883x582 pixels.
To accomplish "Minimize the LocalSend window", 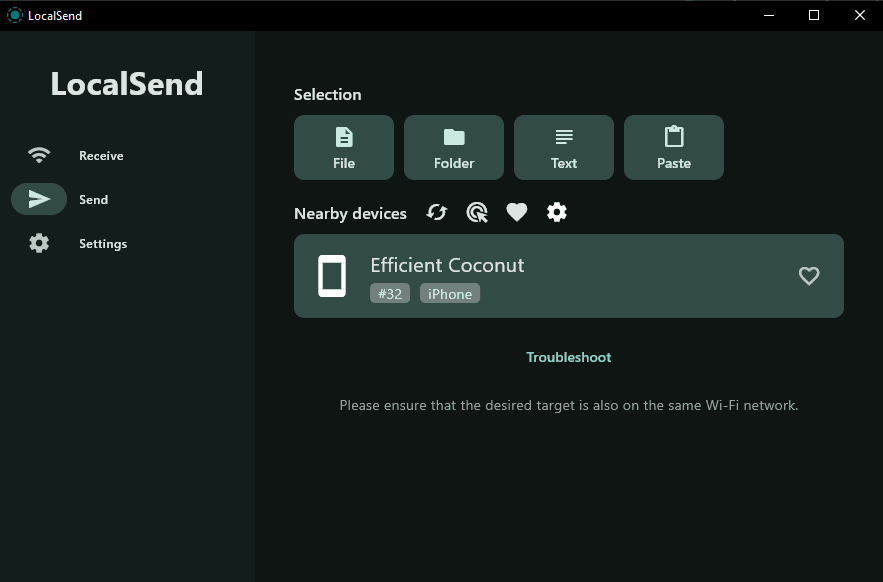I will tap(769, 15).
